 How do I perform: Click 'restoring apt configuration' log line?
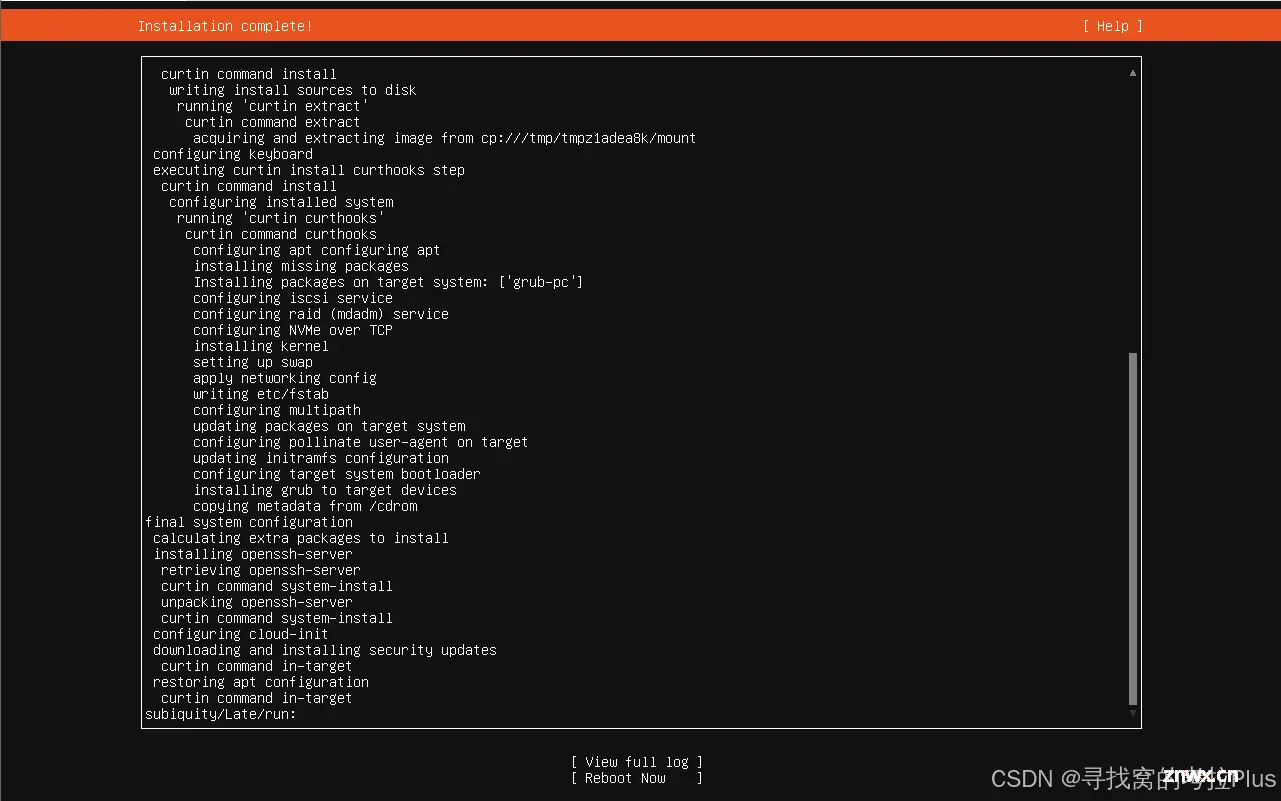tap(261, 682)
